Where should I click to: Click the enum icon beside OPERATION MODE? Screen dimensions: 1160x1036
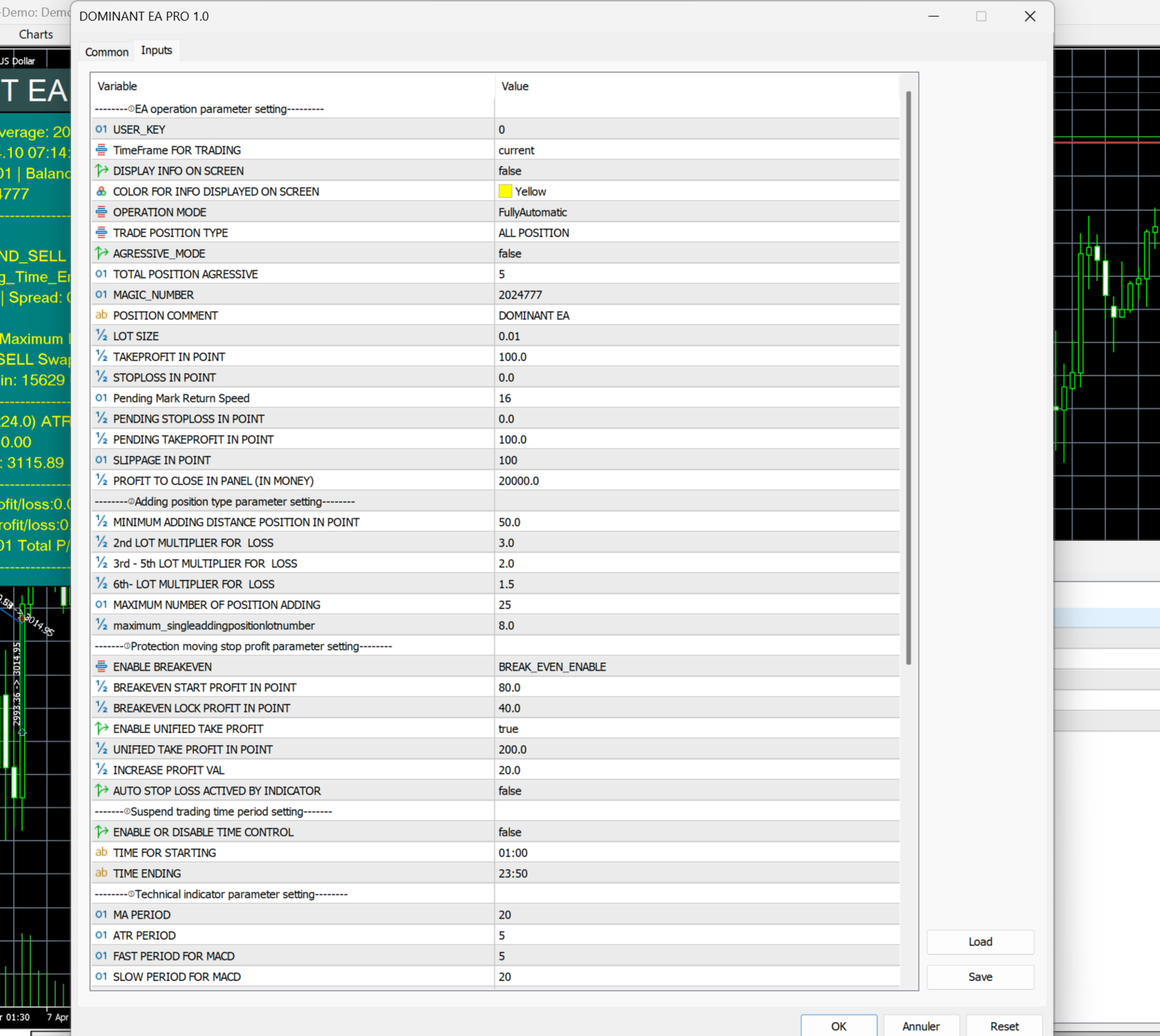click(x=101, y=212)
